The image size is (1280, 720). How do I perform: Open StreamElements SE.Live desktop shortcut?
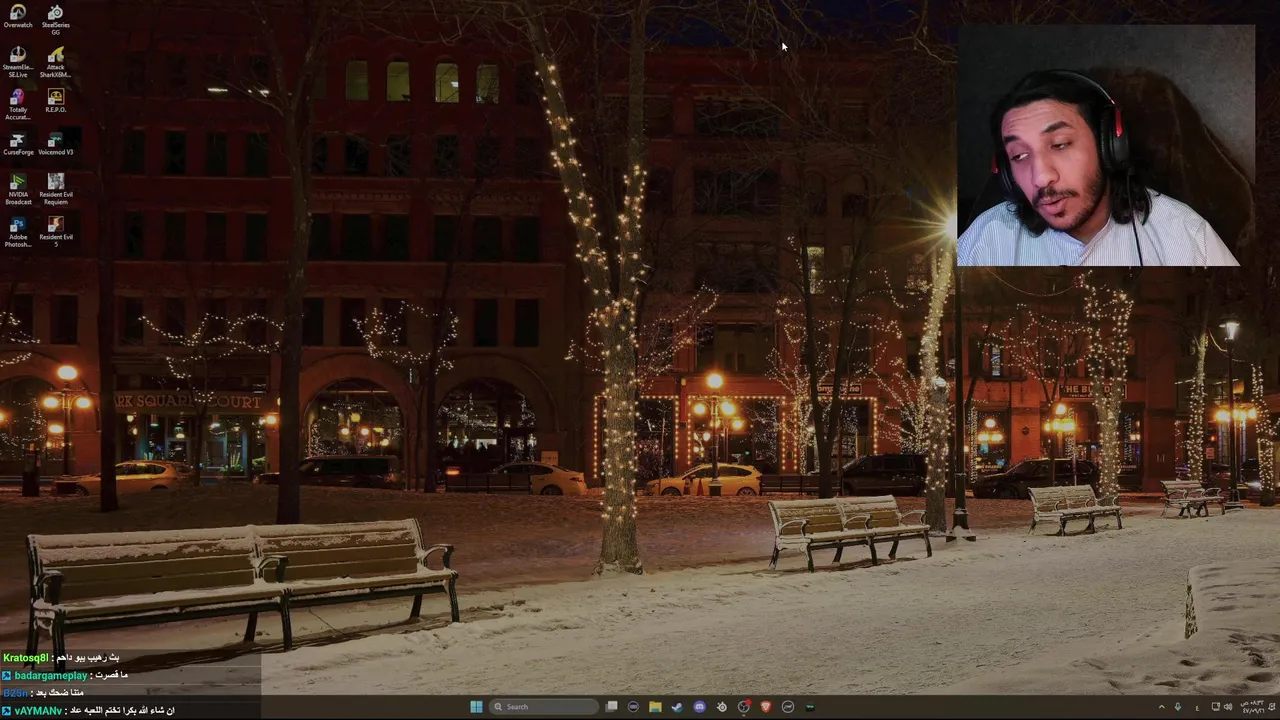click(18, 61)
